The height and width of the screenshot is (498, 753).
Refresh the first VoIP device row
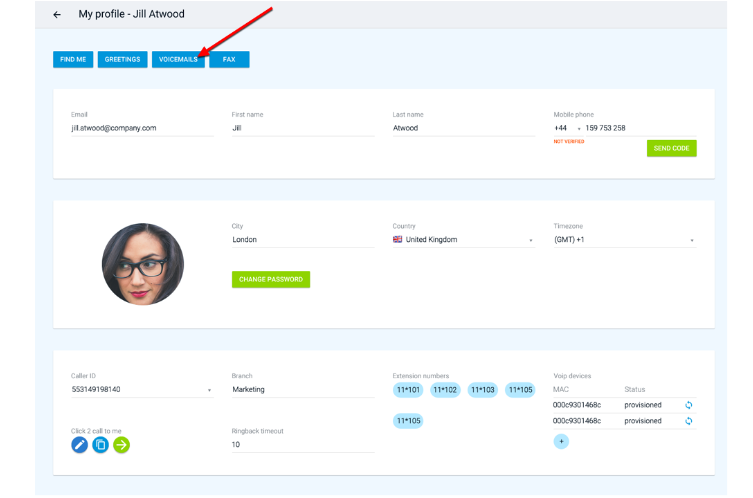pos(688,405)
